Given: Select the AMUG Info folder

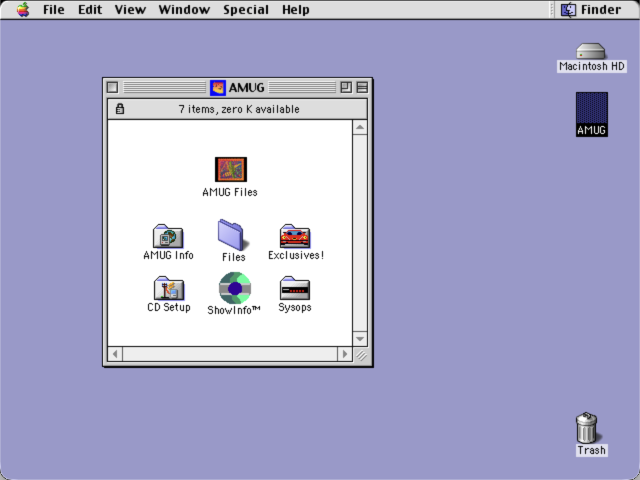Looking at the screenshot, I should [x=168, y=236].
